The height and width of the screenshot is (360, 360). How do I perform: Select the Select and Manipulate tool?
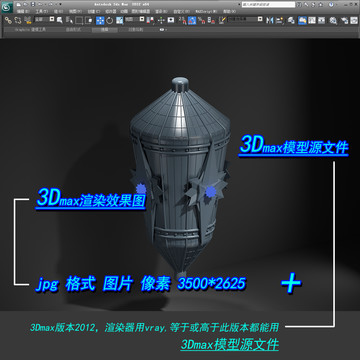(x=161, y=20)
